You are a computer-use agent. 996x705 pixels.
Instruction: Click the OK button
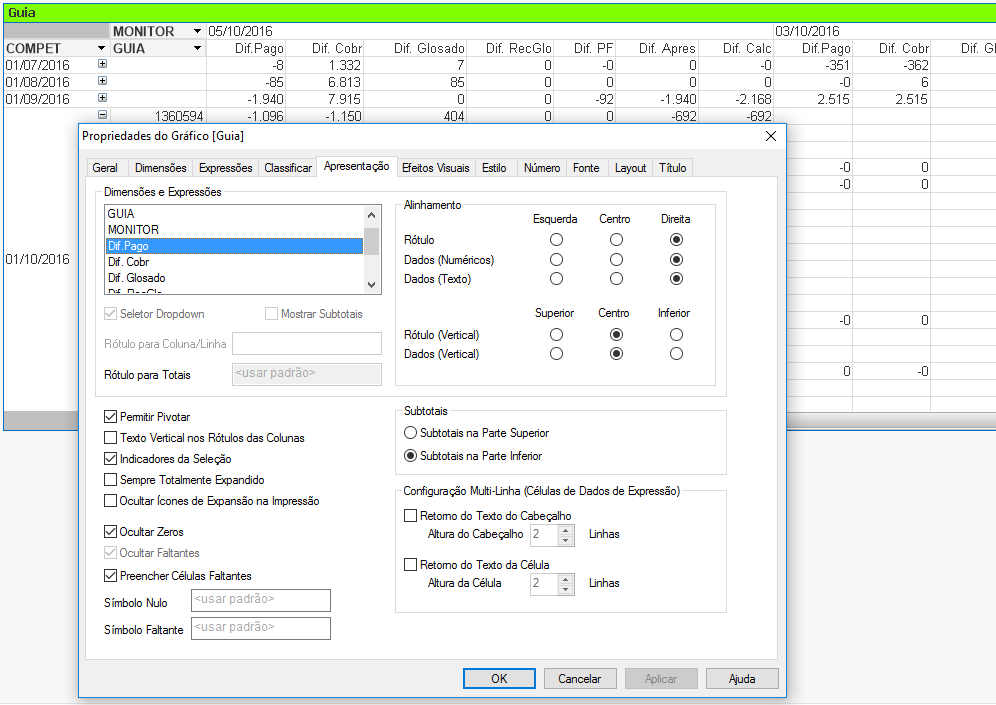(499, 679)
